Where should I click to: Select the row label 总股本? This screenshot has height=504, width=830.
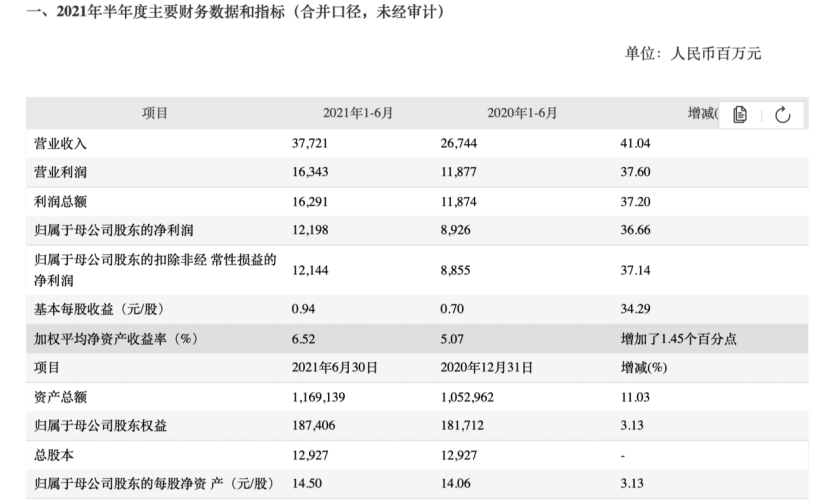tap(53, 455)
